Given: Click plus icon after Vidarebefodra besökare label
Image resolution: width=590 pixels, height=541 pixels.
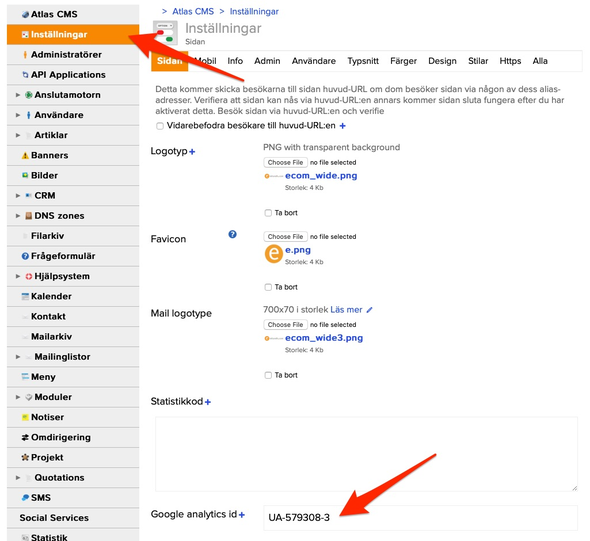Looking at the screenshot, I should 342,126.
